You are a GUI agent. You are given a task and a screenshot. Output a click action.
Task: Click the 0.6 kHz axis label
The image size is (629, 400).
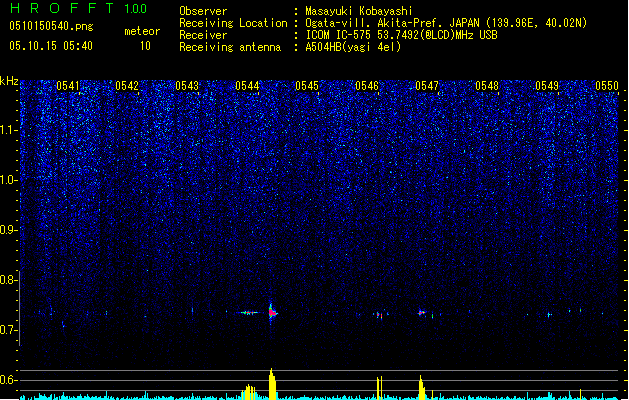coord(8,380)
